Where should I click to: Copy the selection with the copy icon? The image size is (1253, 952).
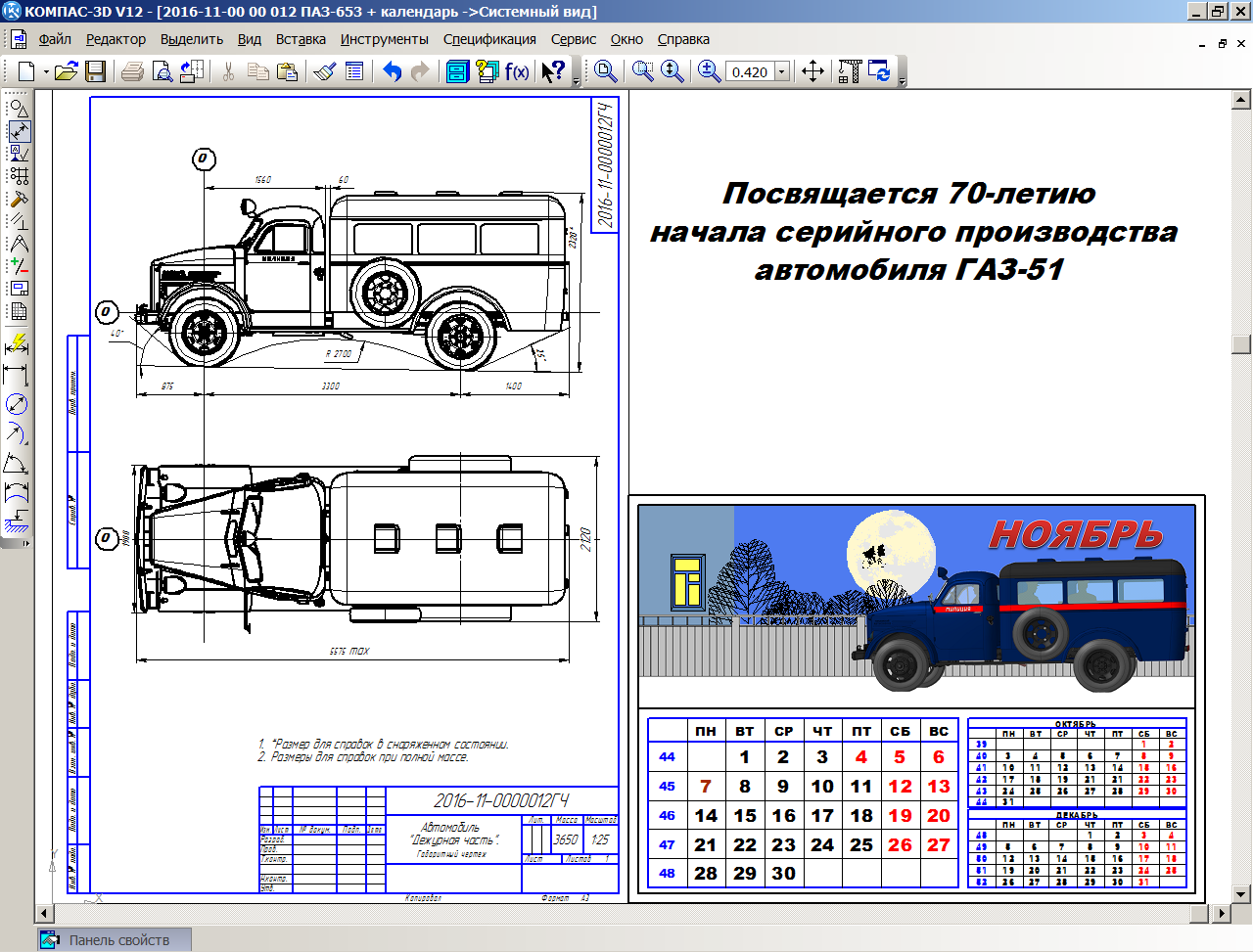(x=257, y=71)
